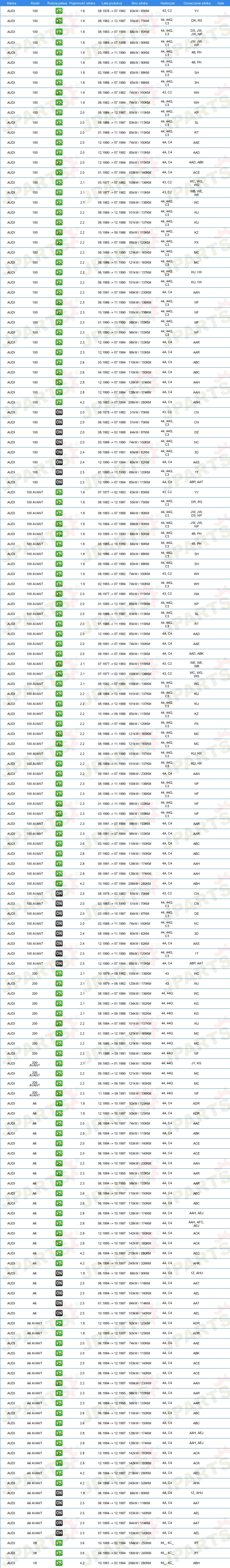The height and width of the screenshot is (1568, 230).
Task: Click the Pojemność silnika column header
Action: pos(83,3)
